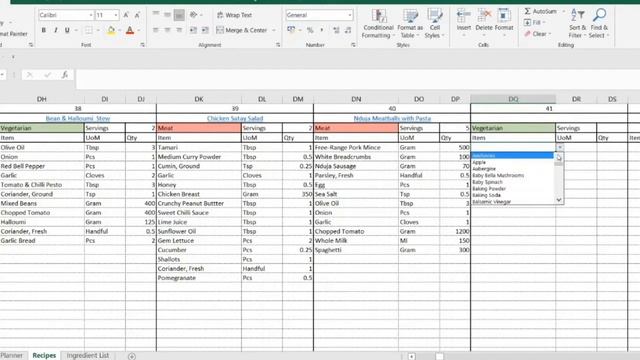Increase font size with the larger A
Screen dimensions: 640x360
click(126, 15)
